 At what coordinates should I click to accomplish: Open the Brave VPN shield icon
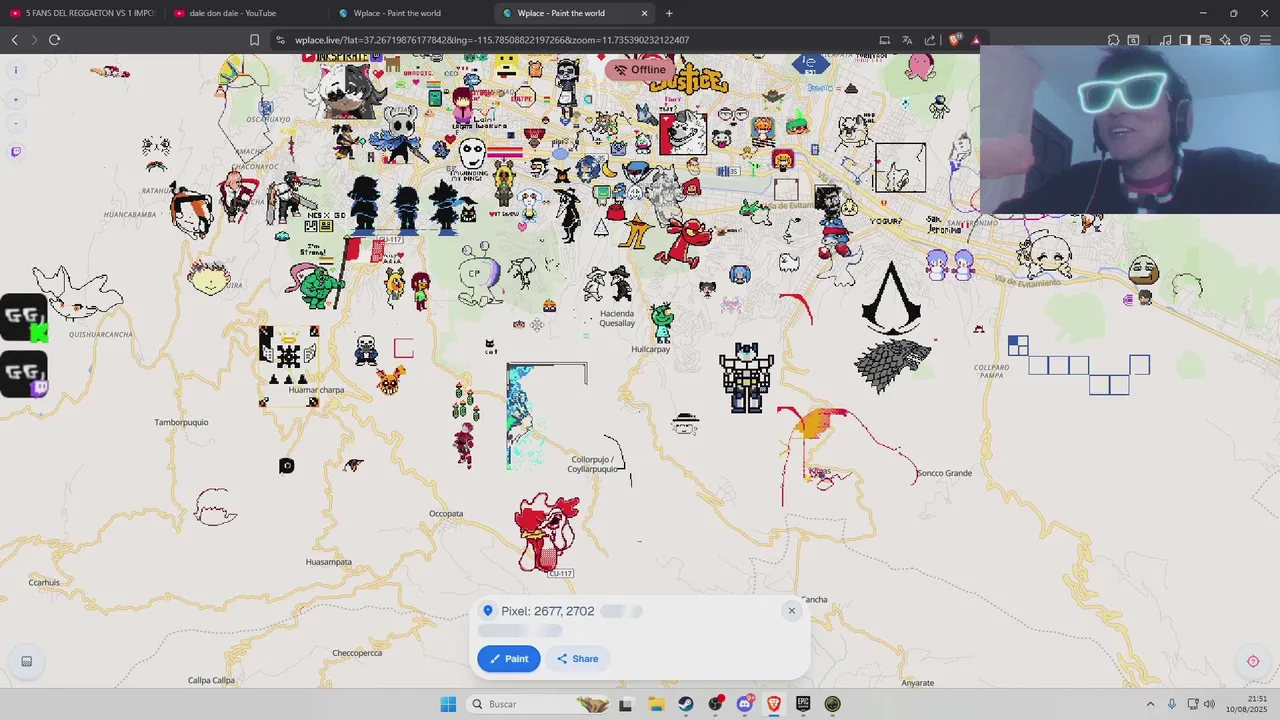pos(1245,40)
